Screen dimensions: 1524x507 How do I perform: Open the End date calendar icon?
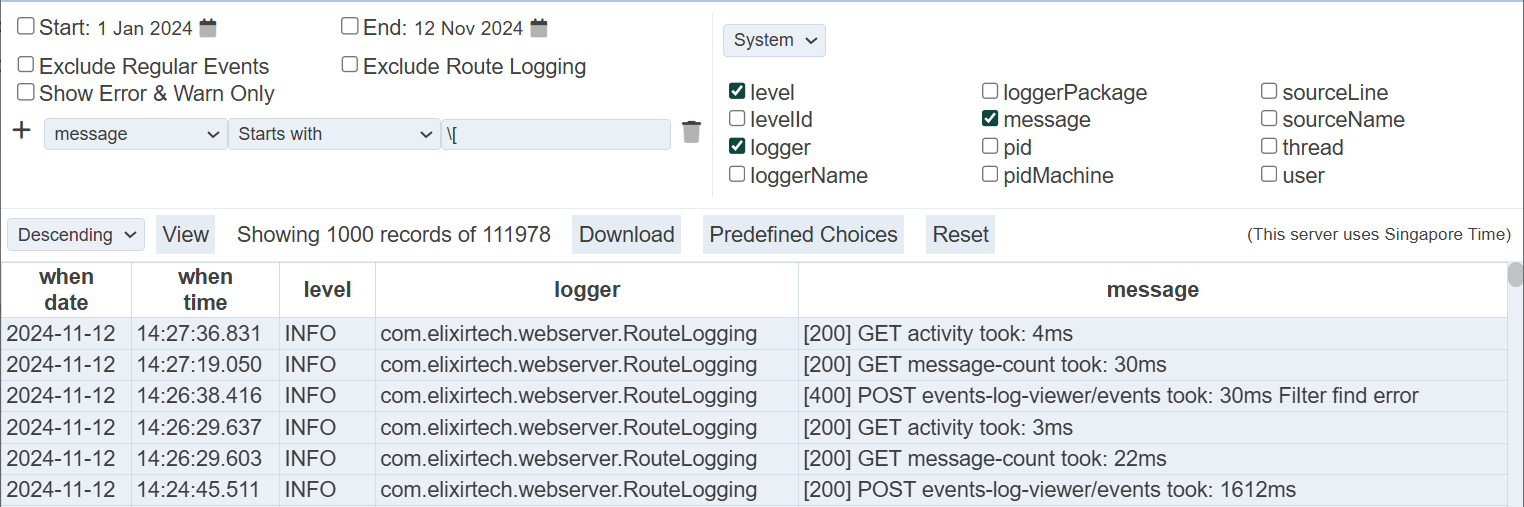tap(539, 28)
